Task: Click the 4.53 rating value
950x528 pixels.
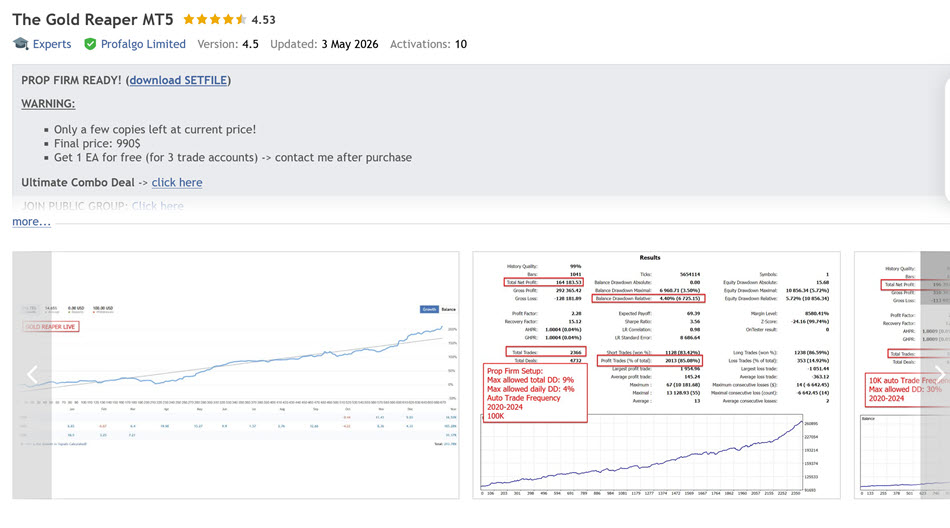Action: pos(264,20)
